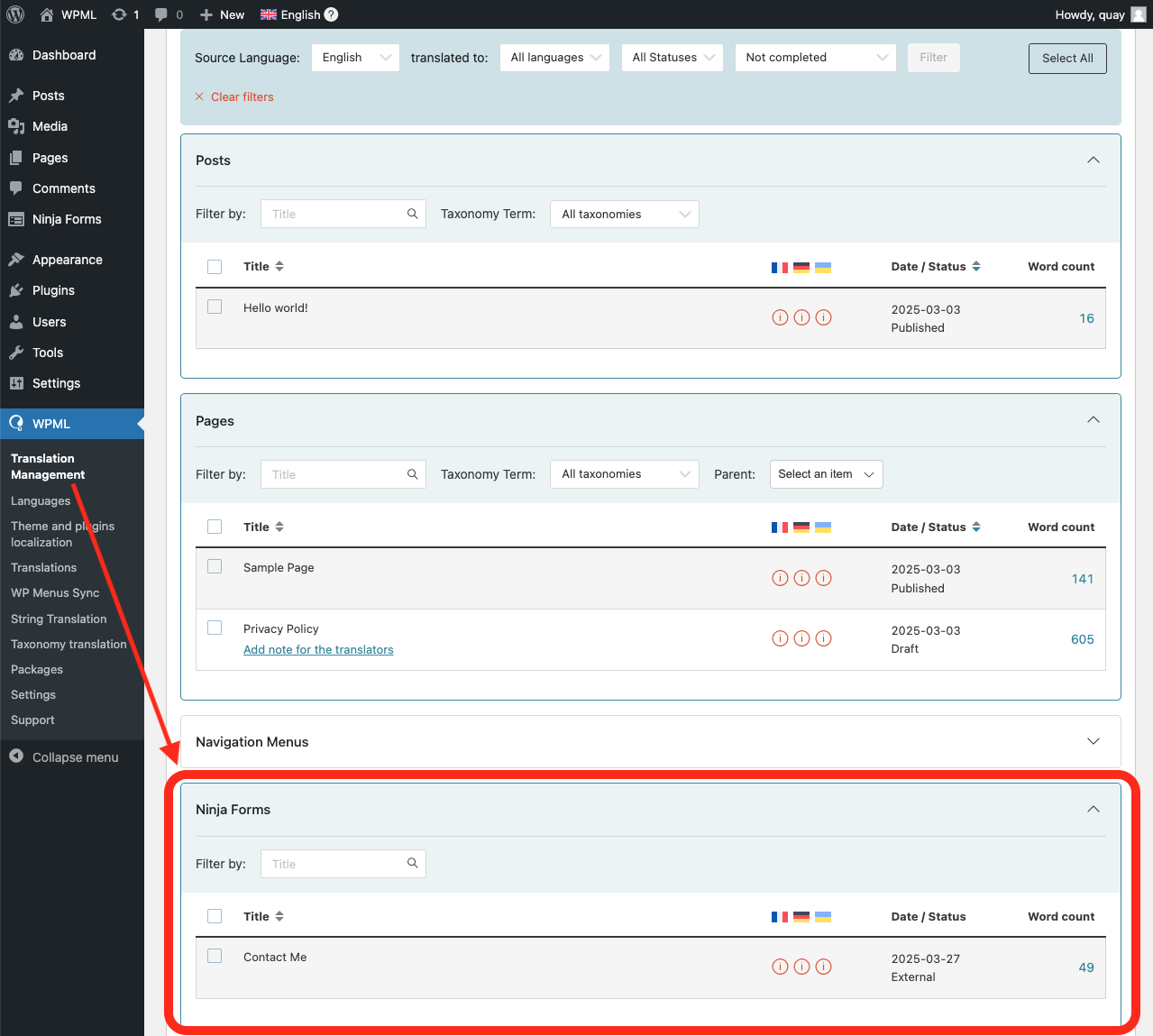Open Ninja Forms from the sidebar
The width and height of the screenshot is (1153, 1036).
tap(67, 219)
